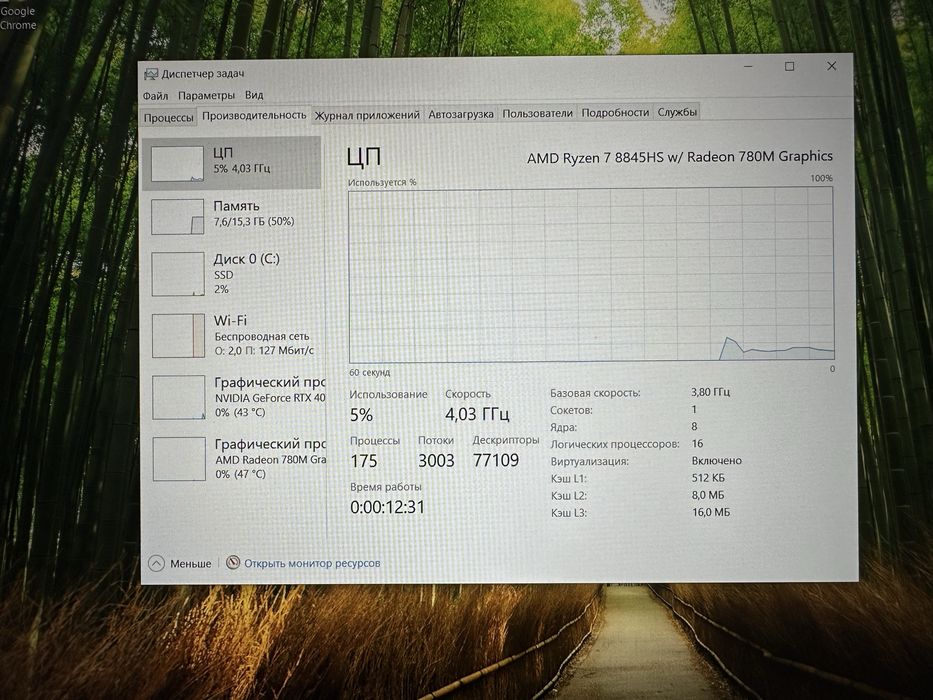Open the Файл menu
This screenshot has width=933, height=700.
(x=155, y=96)
